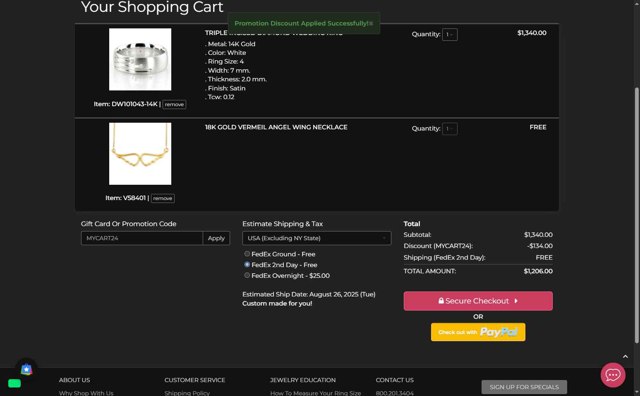Select FedEx 2nd Day - Free shipping

tap(247, 265)
